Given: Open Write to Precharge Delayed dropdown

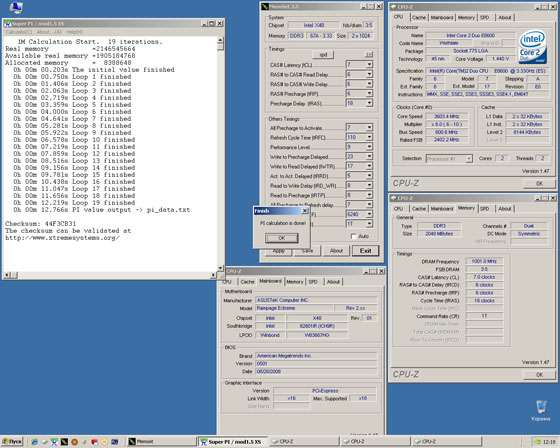Looking at the screenshot, I should [x=369, y=156].
